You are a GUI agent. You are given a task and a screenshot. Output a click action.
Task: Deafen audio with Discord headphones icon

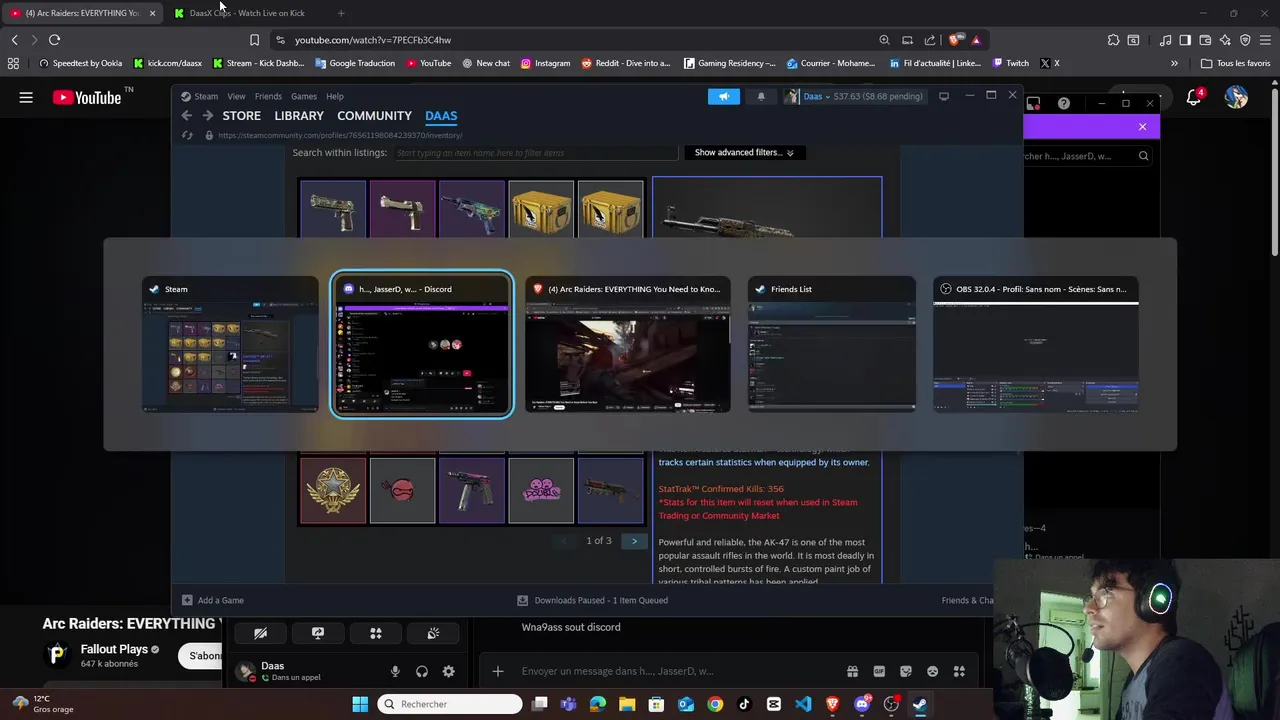click(x=422, y=672)
